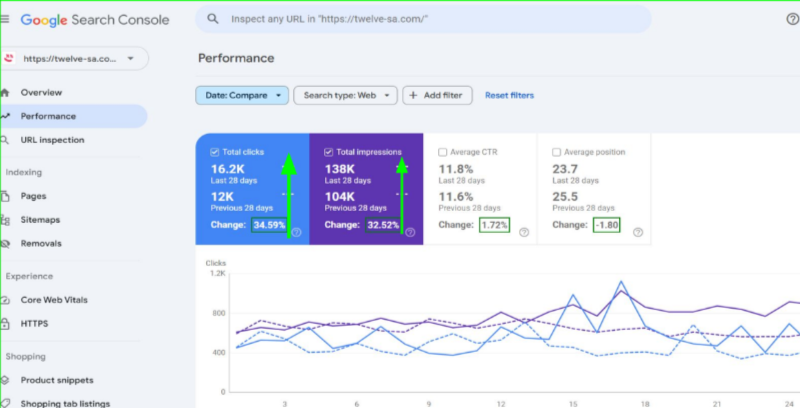Enable the Average position checkbox
This screenshot has width=800, height=408.
pos(556,152)
